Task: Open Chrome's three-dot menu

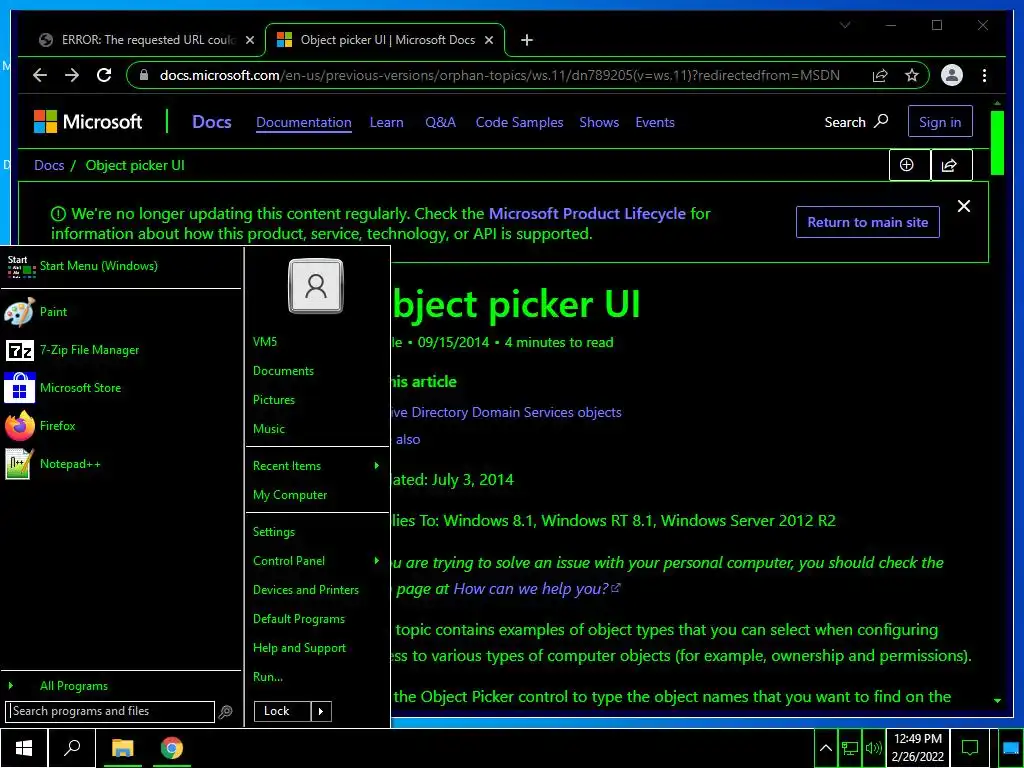Action: (x=984, y=75)
